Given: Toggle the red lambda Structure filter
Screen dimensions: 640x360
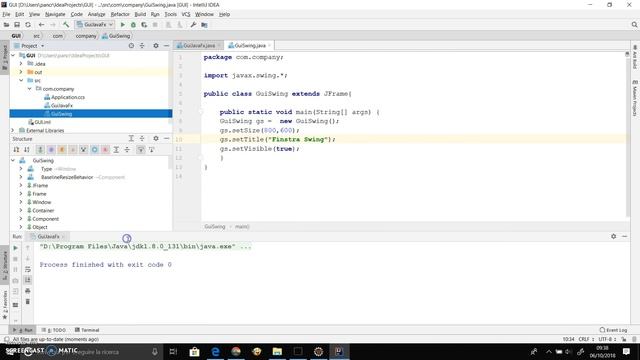Looking at the screenshot, I should pos(105,150).
